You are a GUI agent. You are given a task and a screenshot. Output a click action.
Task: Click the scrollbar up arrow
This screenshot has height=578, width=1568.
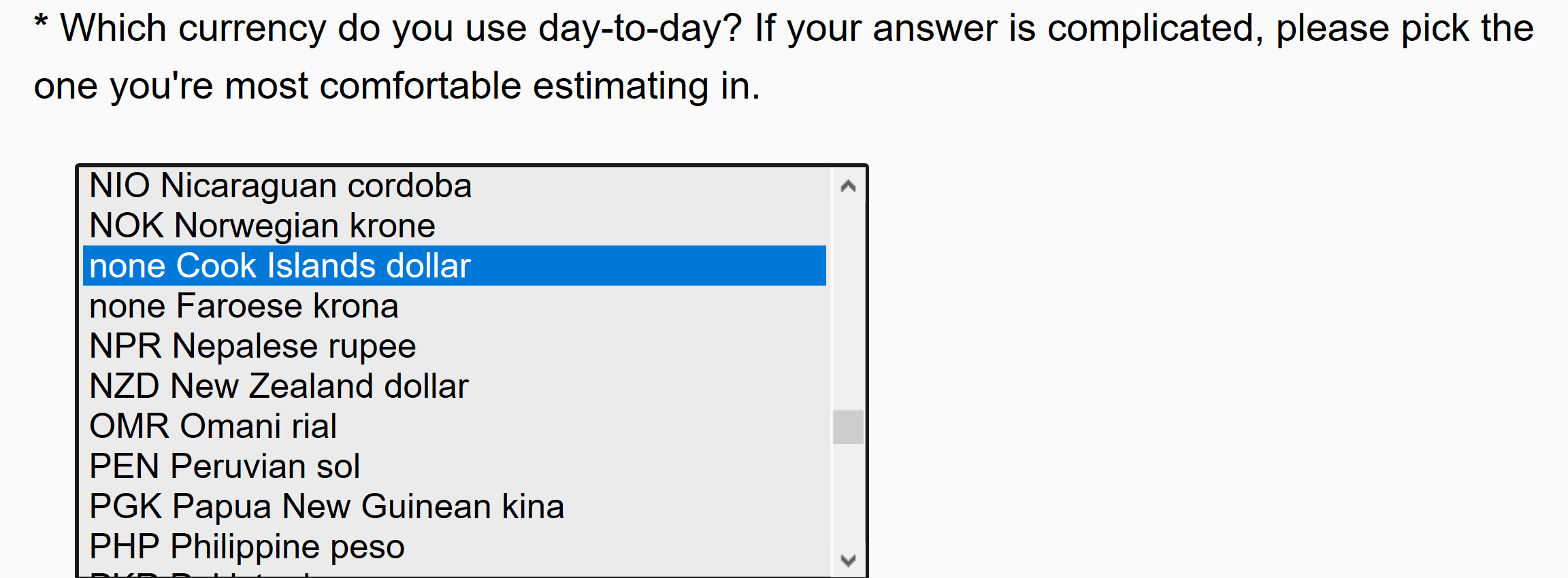click(848, 186)
